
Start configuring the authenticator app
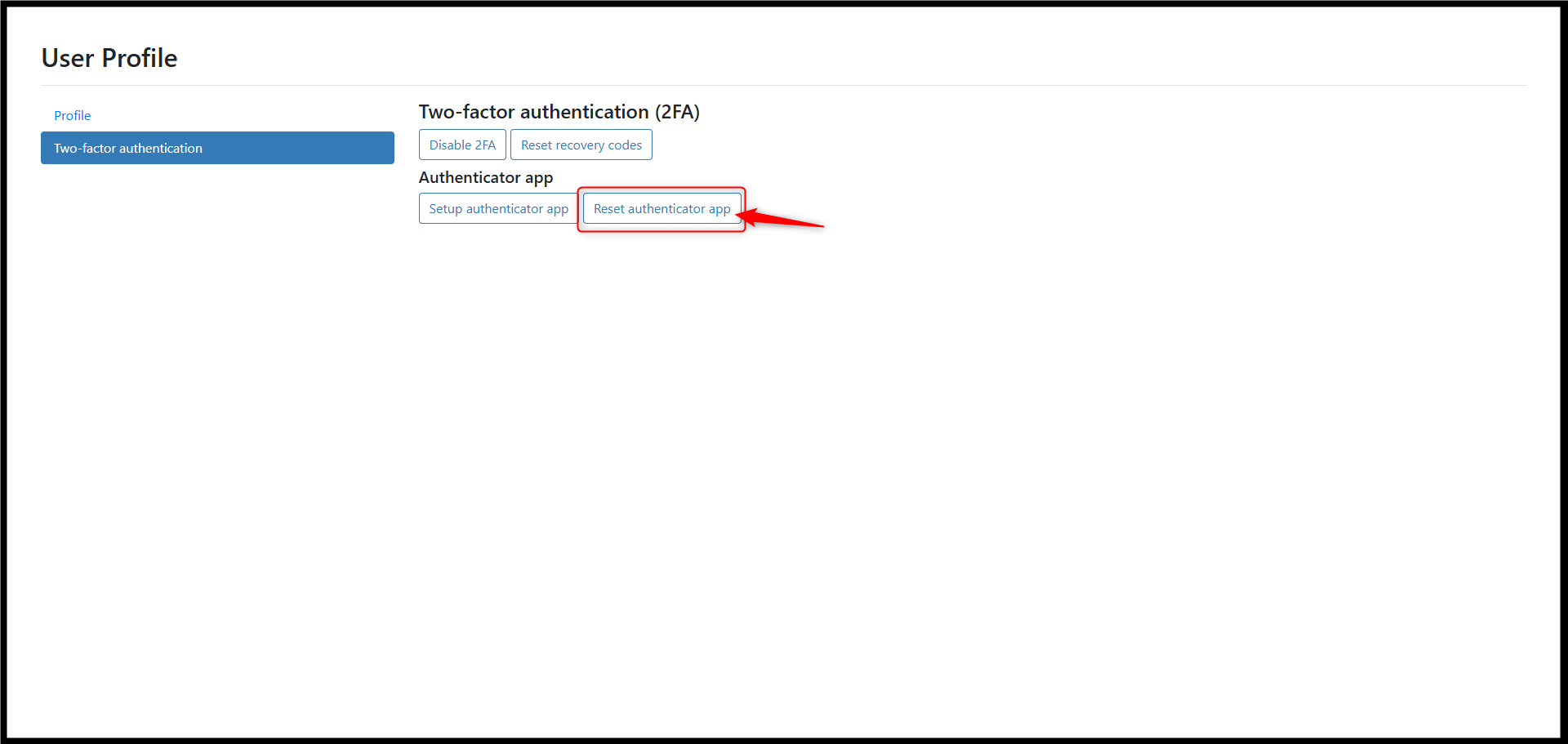498,208
